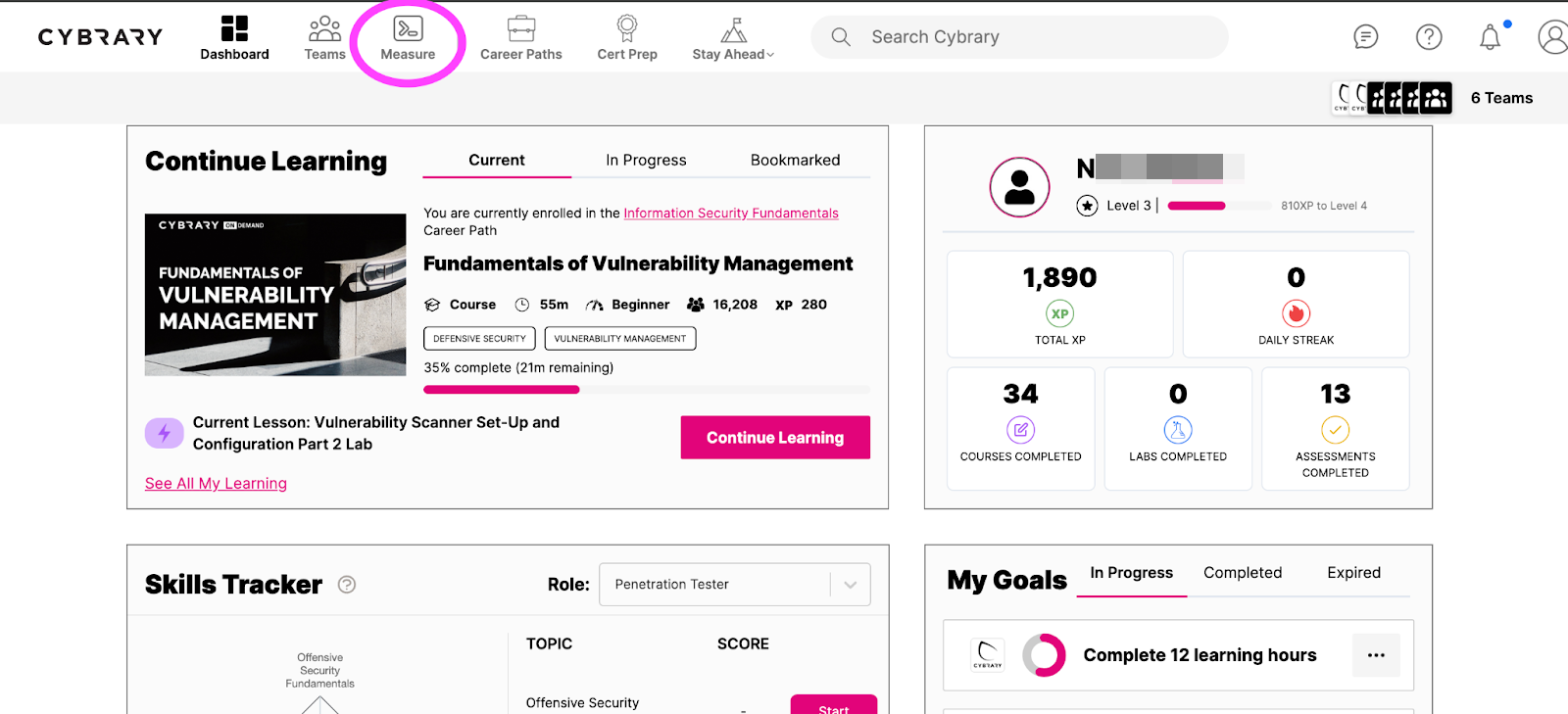
Task: Open the help question mark icon
Action: tap(1429, 37)
